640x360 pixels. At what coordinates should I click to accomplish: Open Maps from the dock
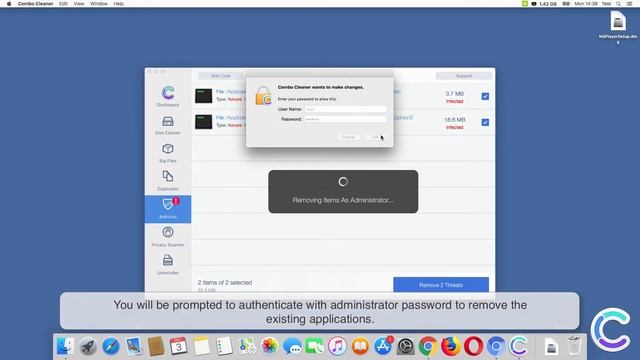[247, 346]
